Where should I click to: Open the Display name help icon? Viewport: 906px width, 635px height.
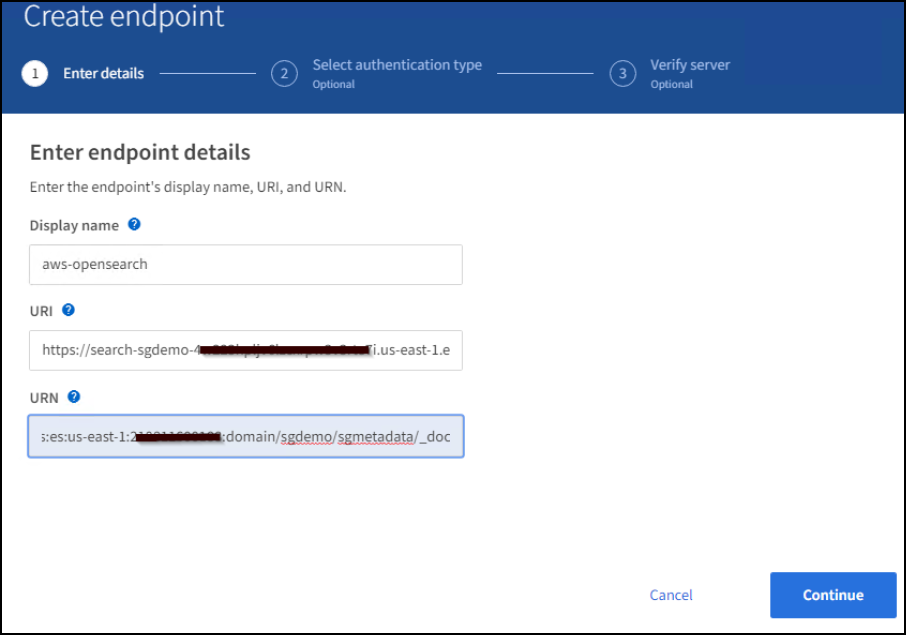[x=134, y=225]
